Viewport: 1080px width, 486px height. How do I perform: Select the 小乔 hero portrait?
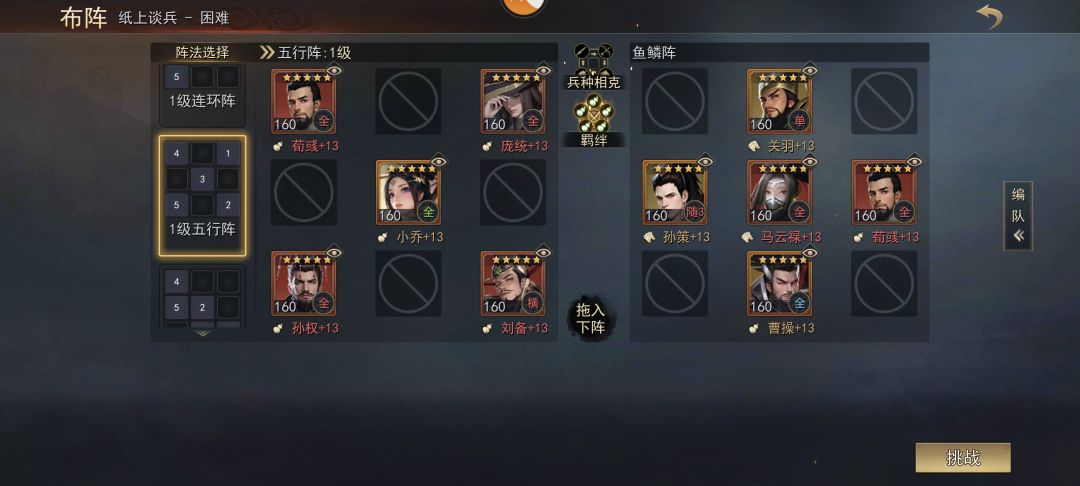[408, 193]
